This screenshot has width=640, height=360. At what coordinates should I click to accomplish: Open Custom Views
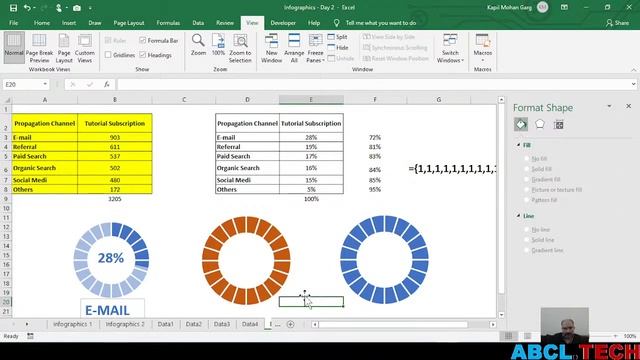click(x=84, y=48)
